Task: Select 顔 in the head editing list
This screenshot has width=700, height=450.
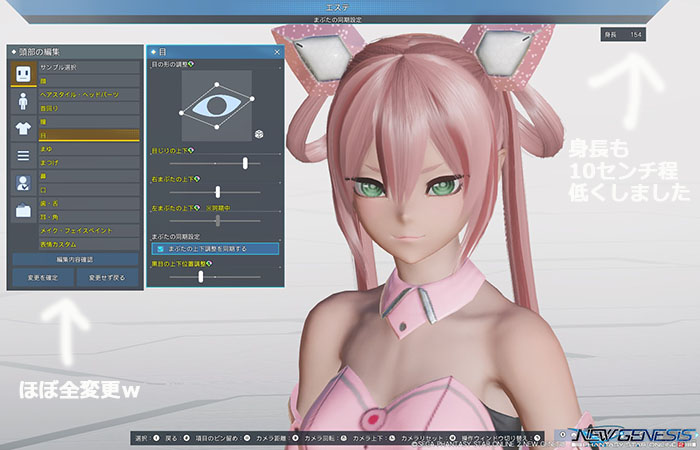Action: (x=89, y=81)
